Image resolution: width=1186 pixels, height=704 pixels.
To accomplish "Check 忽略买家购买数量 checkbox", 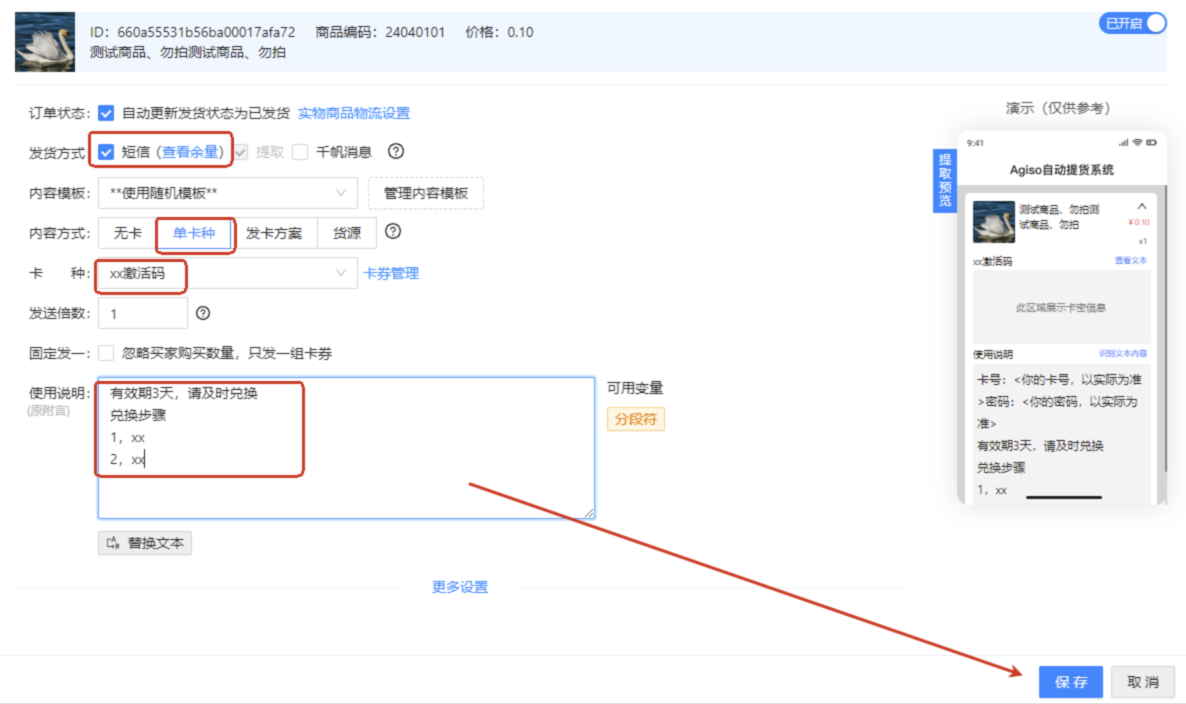I will coord(106,353).
